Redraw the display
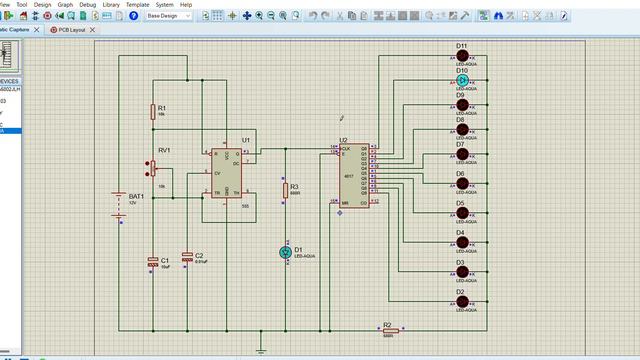 (x=205, y=16)
